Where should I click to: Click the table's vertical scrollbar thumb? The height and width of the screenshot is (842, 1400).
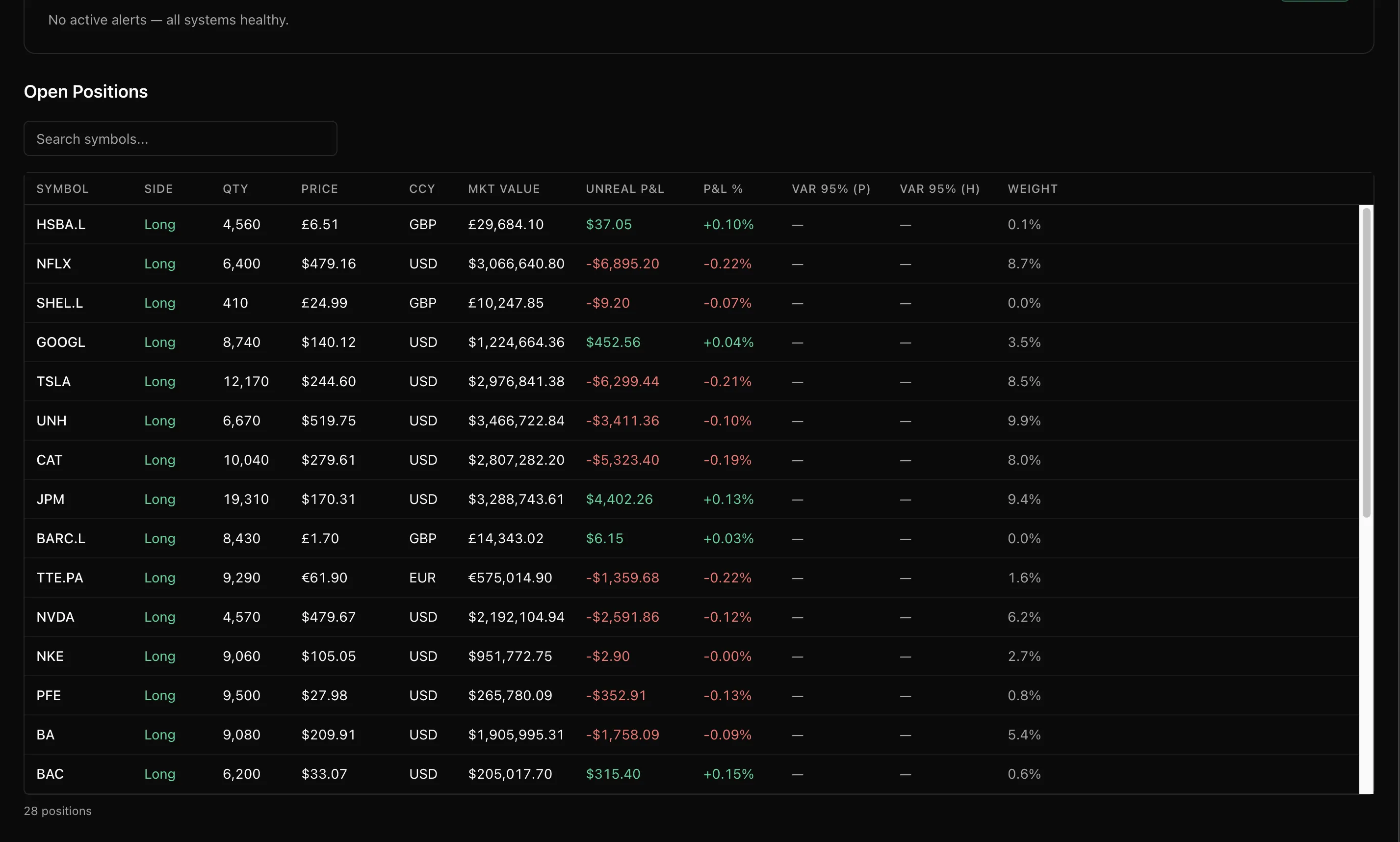click(x=1367, y=362)
